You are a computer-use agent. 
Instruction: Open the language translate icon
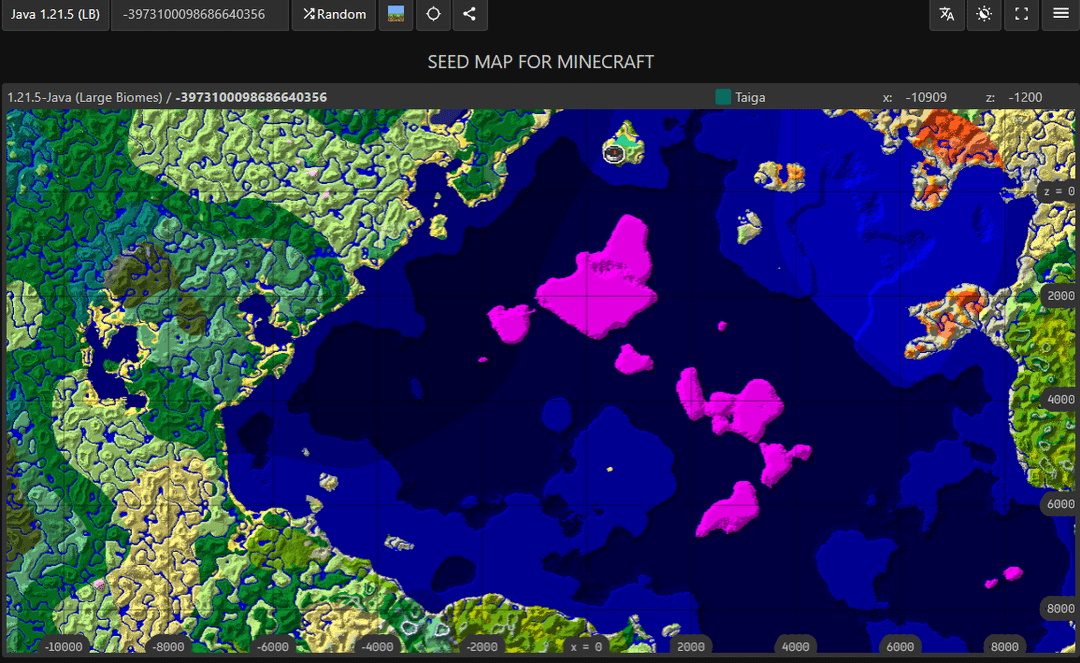click(947, 15)
